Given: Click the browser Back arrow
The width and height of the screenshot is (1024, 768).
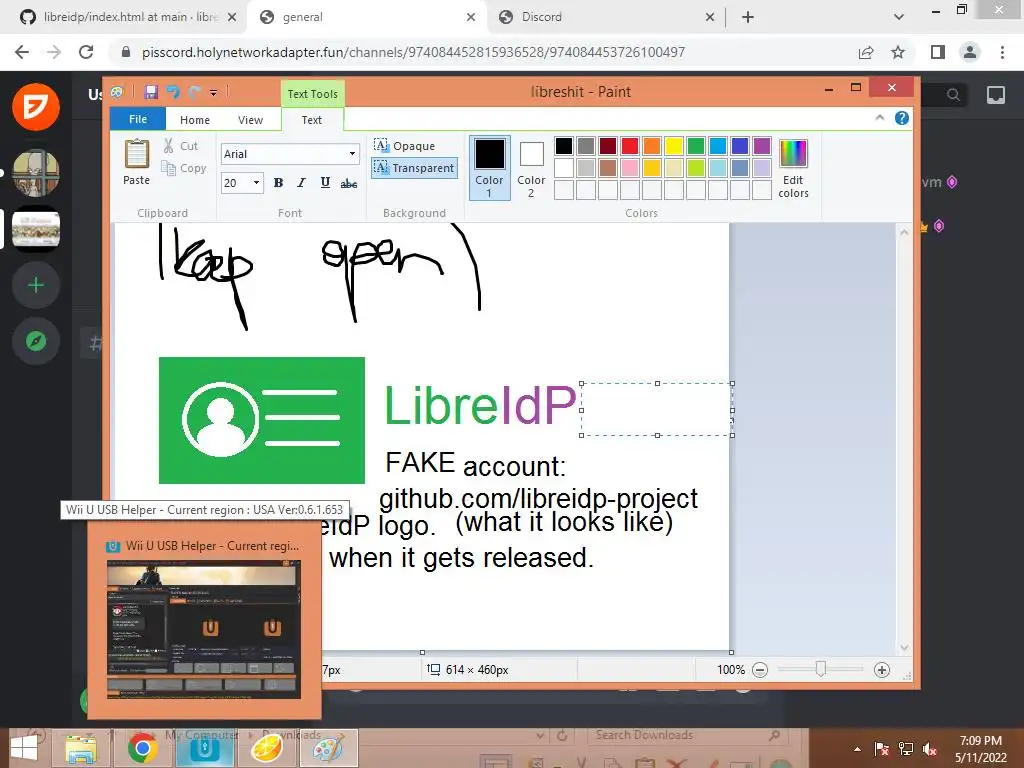Looking at the screenshot, I should (22, 52).
